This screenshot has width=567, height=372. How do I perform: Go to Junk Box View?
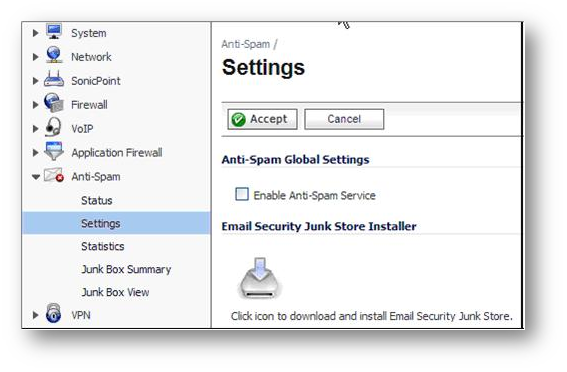pos(115,292)
